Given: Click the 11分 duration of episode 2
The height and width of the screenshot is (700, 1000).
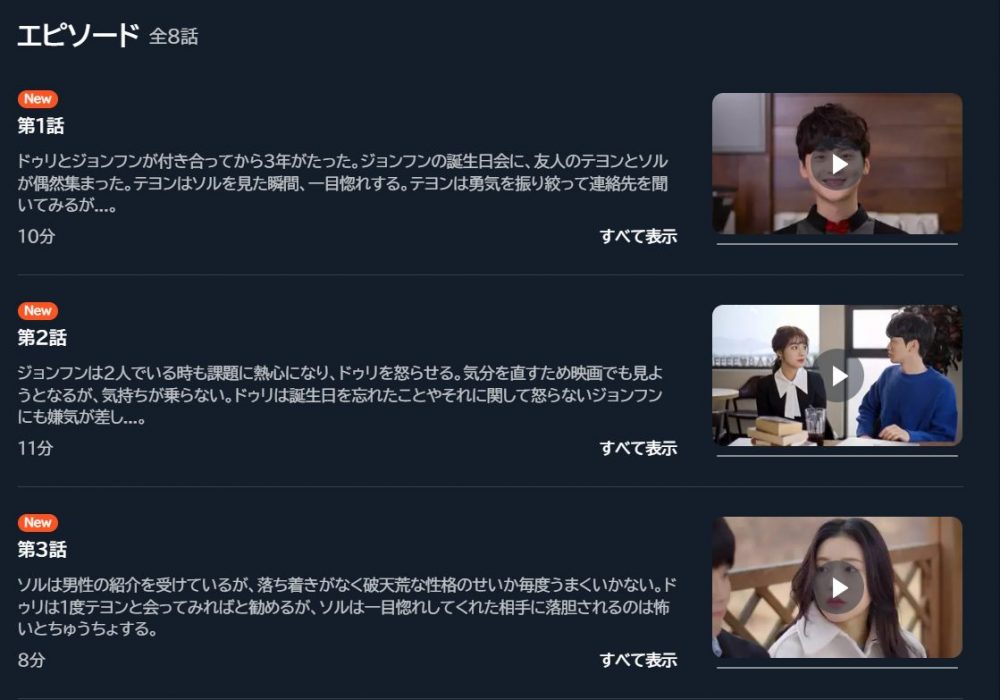Looking at the screenshot, I should pyautogui.click(x=35, y=448).
